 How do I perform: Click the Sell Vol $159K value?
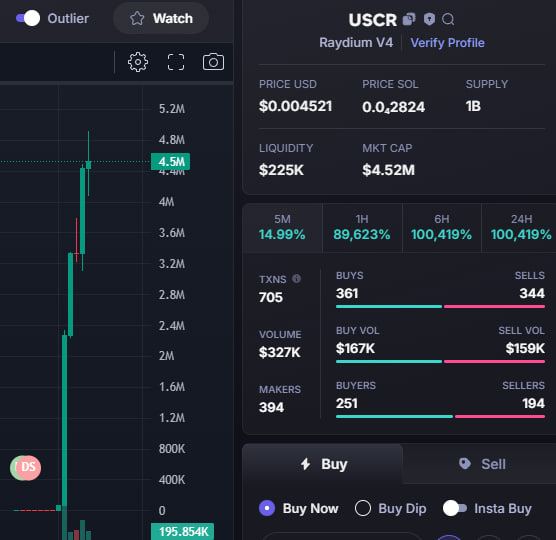[x=525, y=348]
